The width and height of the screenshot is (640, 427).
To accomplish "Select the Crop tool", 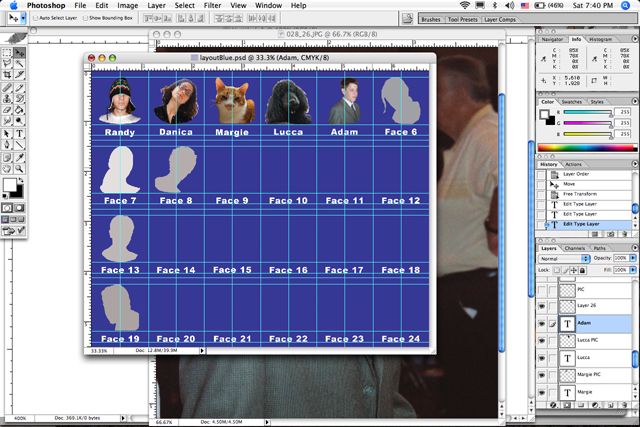I will pyautogui.click(x=7, y=75).
